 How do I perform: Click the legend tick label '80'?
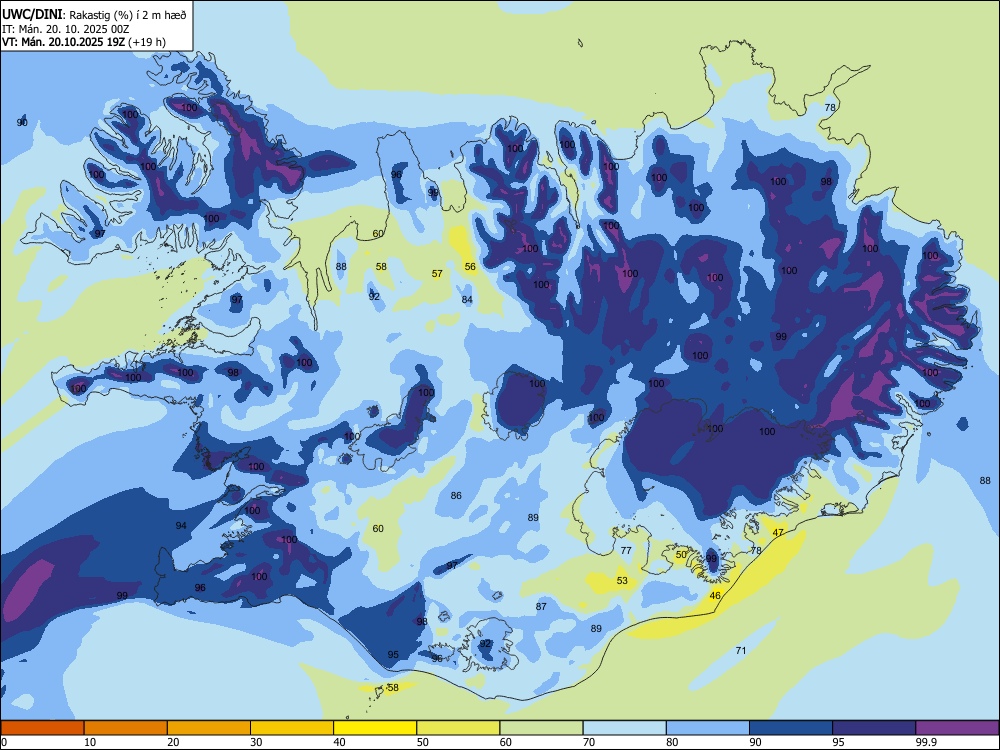672,742
